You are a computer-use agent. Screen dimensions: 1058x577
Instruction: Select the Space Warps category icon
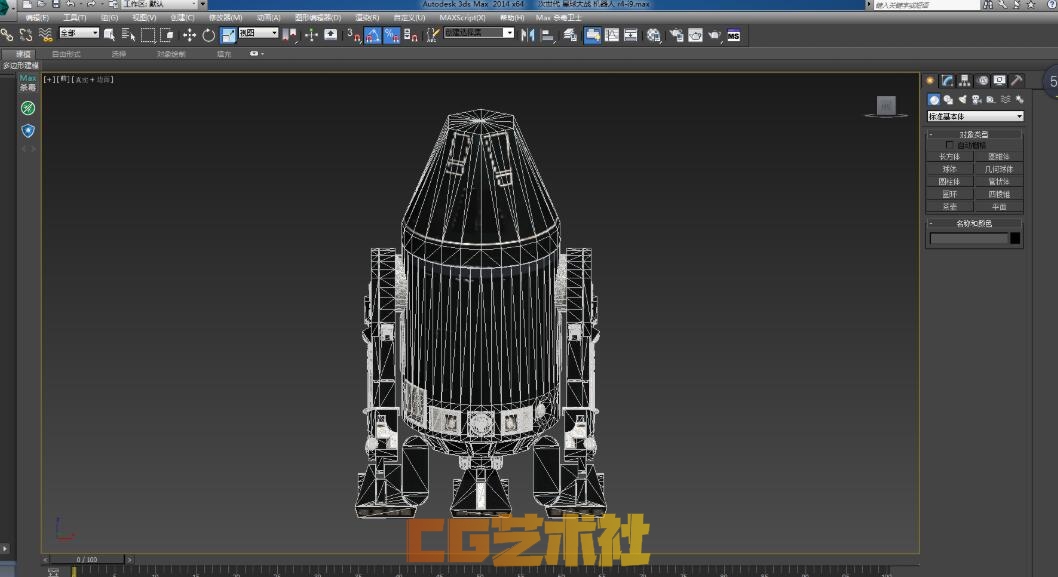[1005, 100]
